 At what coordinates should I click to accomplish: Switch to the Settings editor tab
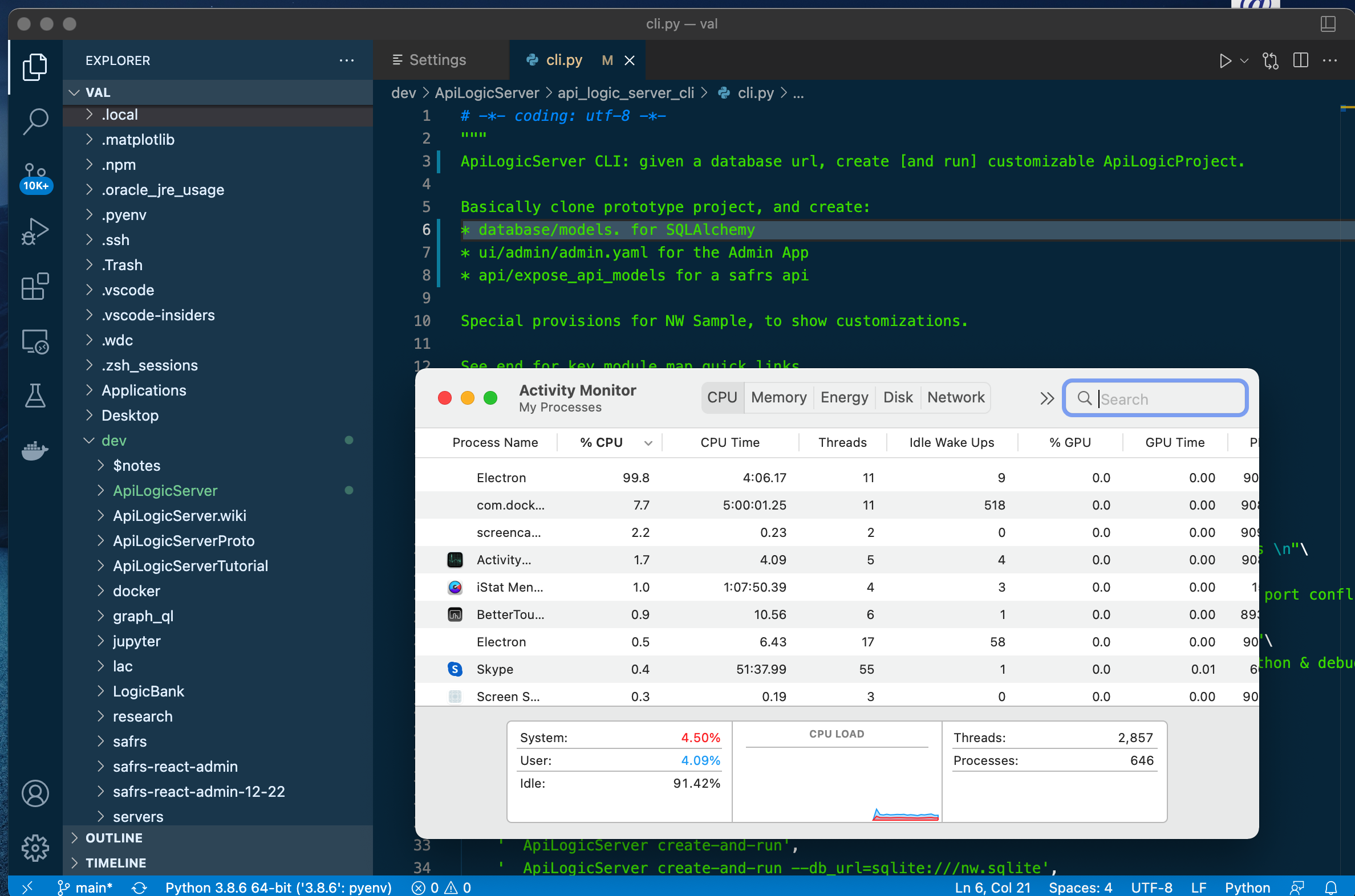click(x=437, y=59)
